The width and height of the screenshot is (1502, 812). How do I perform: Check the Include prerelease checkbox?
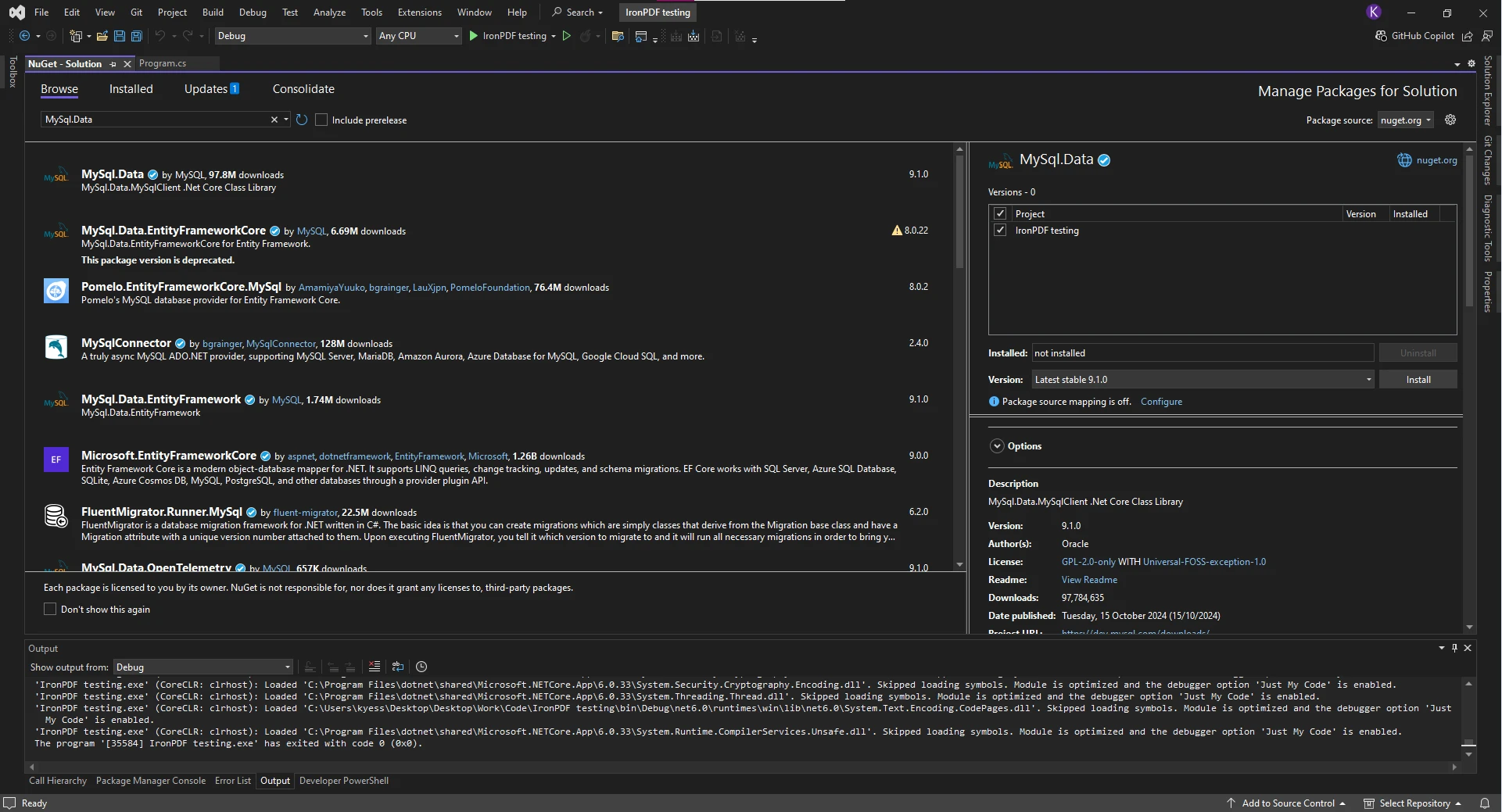(321, 120)
